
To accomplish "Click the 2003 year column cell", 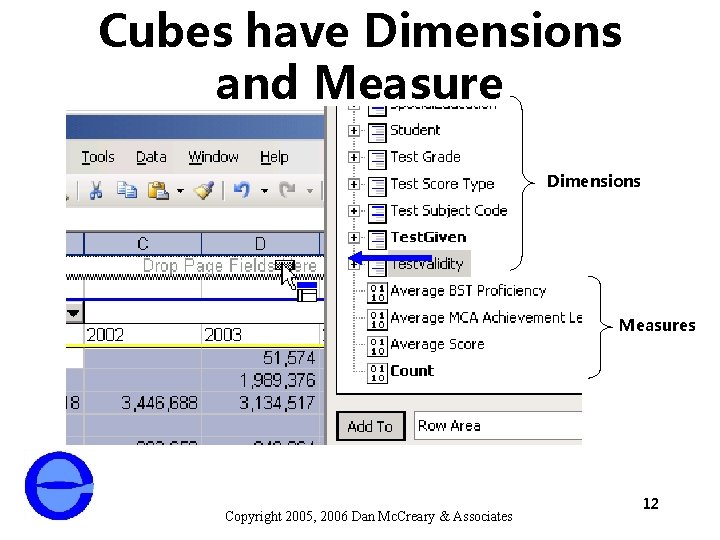I will [x=260, y=335].
